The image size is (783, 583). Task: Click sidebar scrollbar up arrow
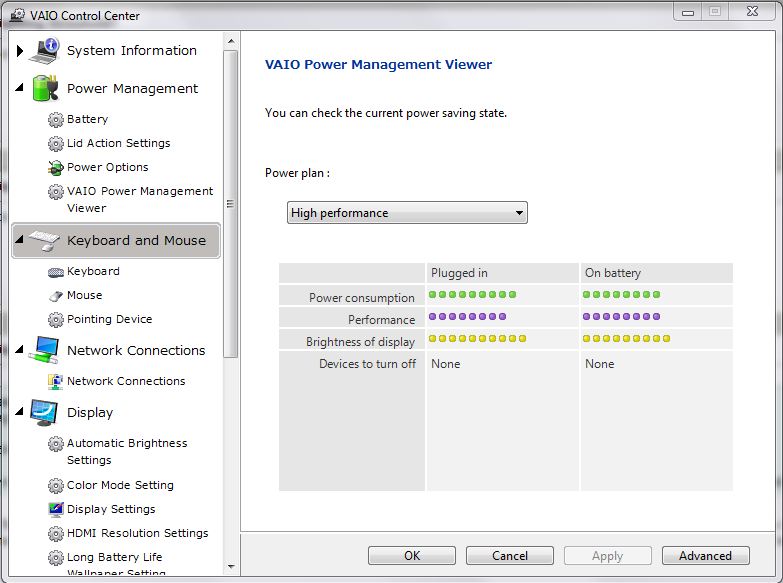[231, 41]
